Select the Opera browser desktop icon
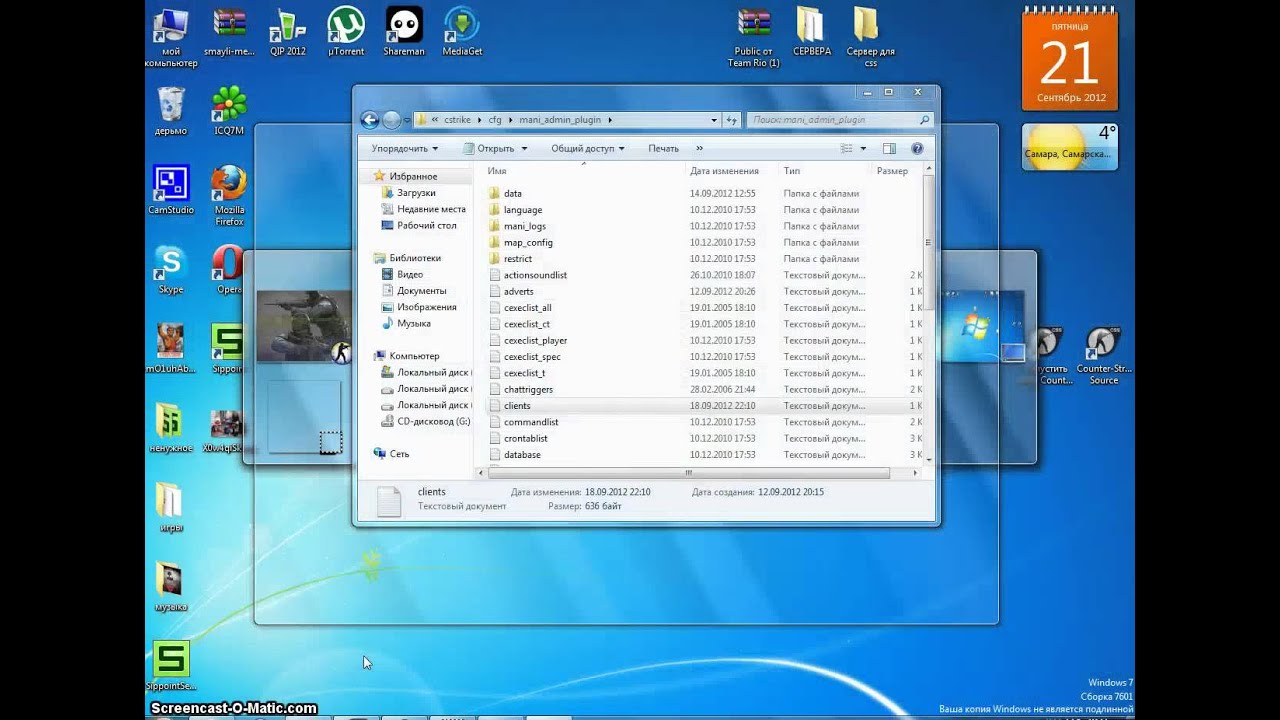This screenshot has height=720, width=1280. click(x=229, y=269)
